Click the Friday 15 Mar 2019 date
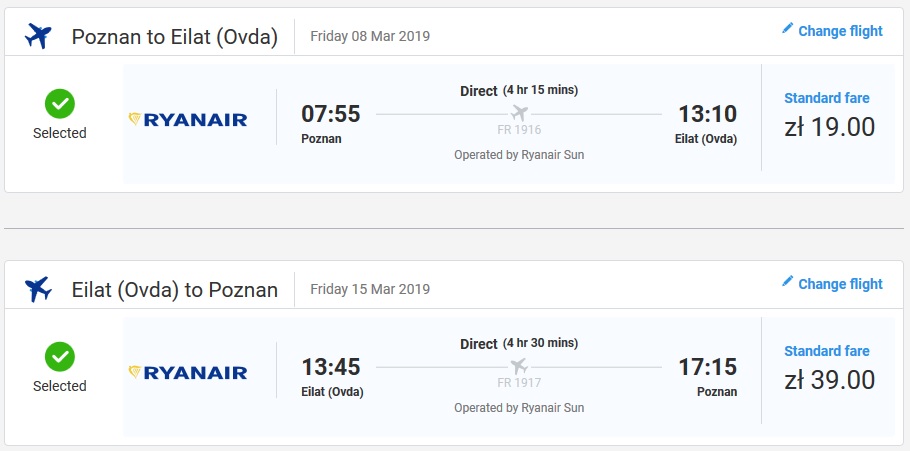Viewport: 910px width, 451px height. point(370,289)
